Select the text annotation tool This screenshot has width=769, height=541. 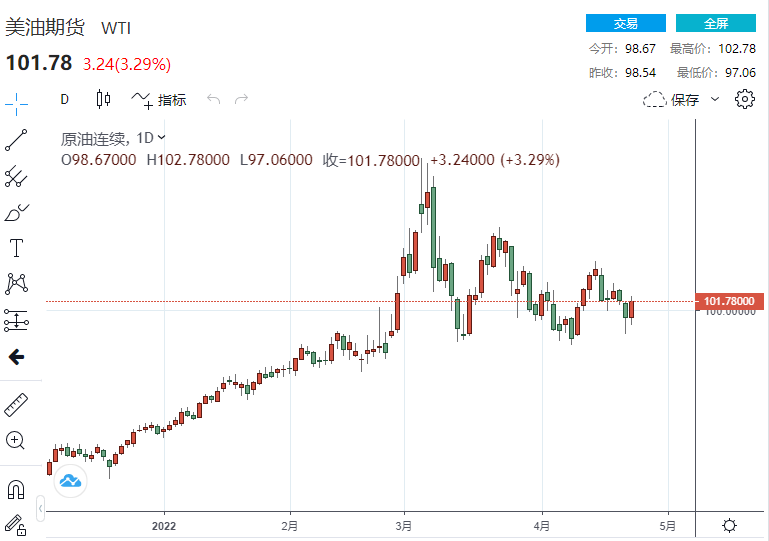tap(16, 247)
